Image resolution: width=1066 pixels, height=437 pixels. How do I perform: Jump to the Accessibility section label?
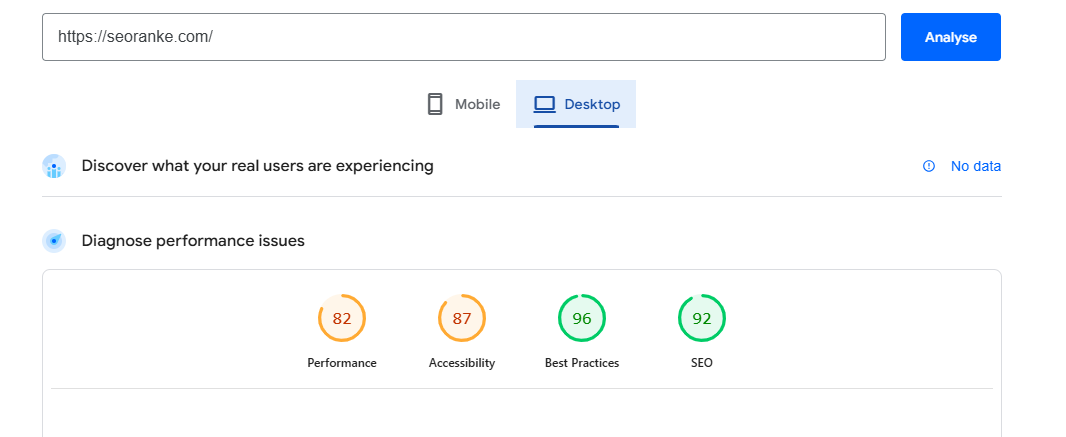462,363
